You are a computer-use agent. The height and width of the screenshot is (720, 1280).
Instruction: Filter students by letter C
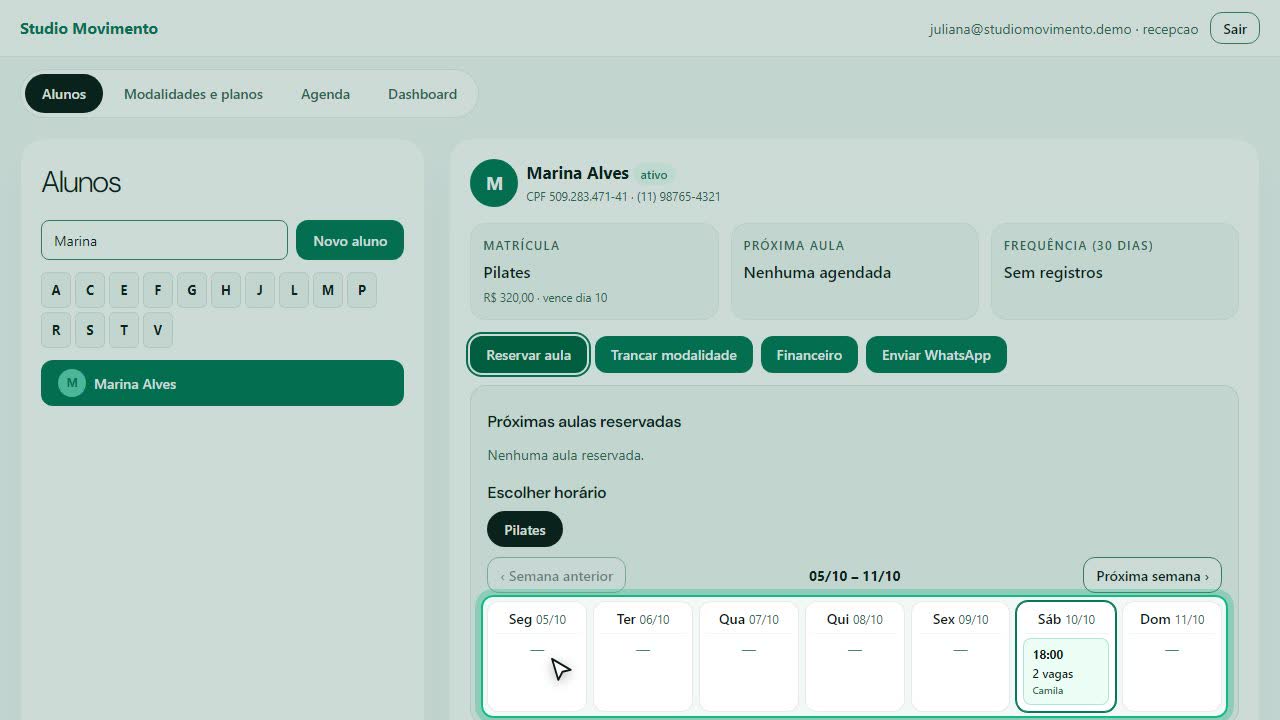[x=90, y=290]
